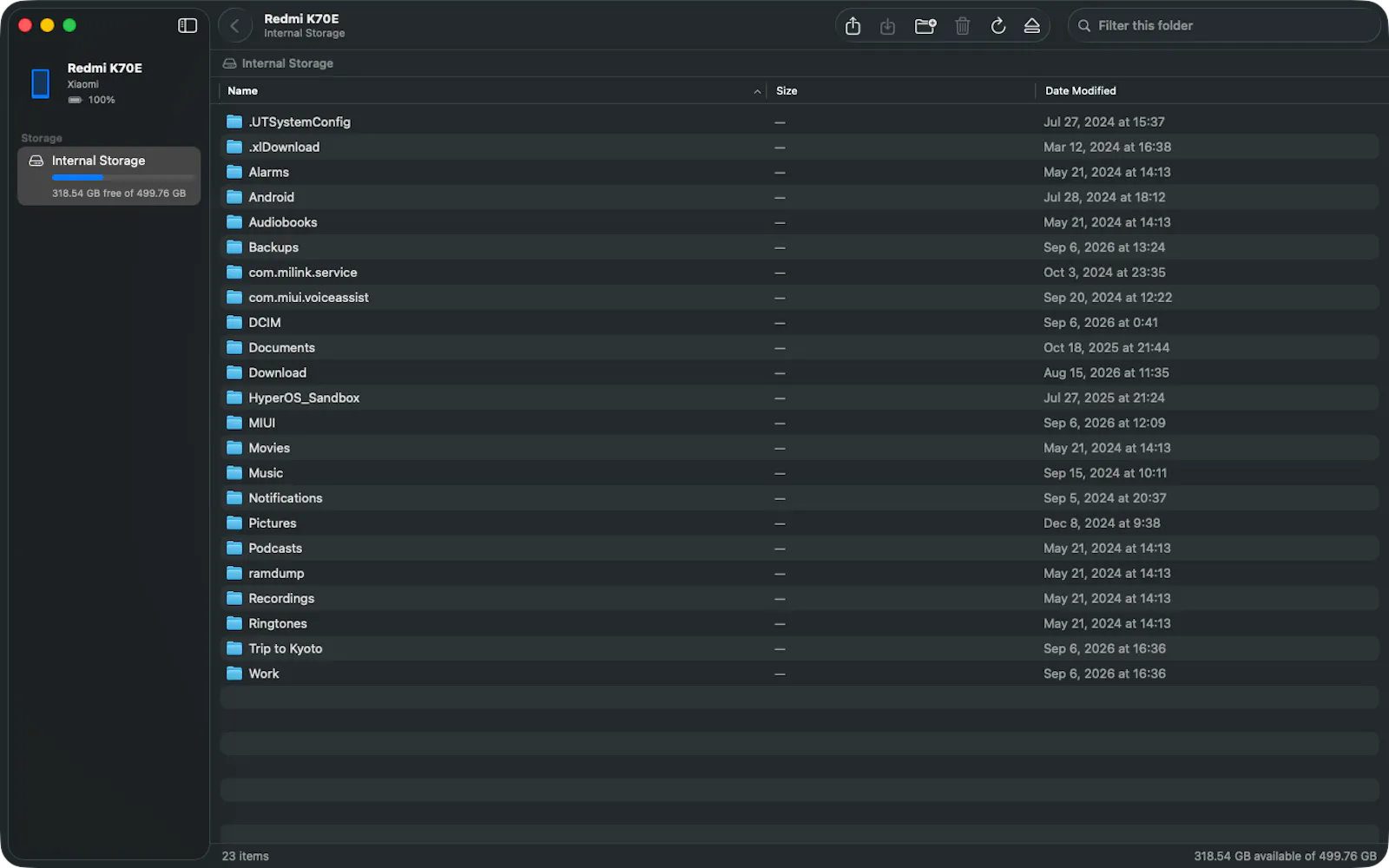Click the macOS yellow minimize button
Screen dimensions: 1389x868
pyautogui.click(x=47, y=25)
